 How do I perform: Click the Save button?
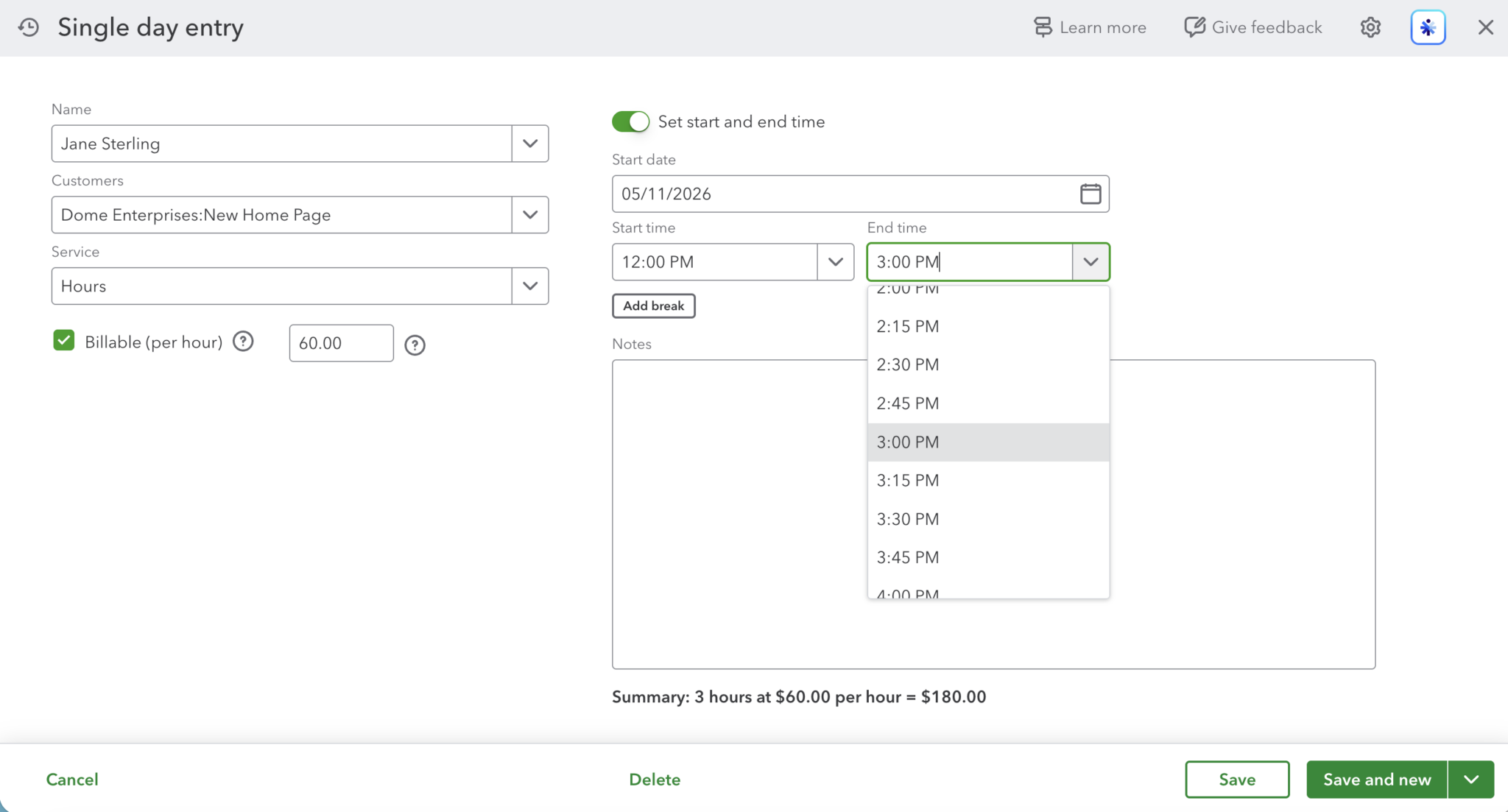coord(1237,780)
